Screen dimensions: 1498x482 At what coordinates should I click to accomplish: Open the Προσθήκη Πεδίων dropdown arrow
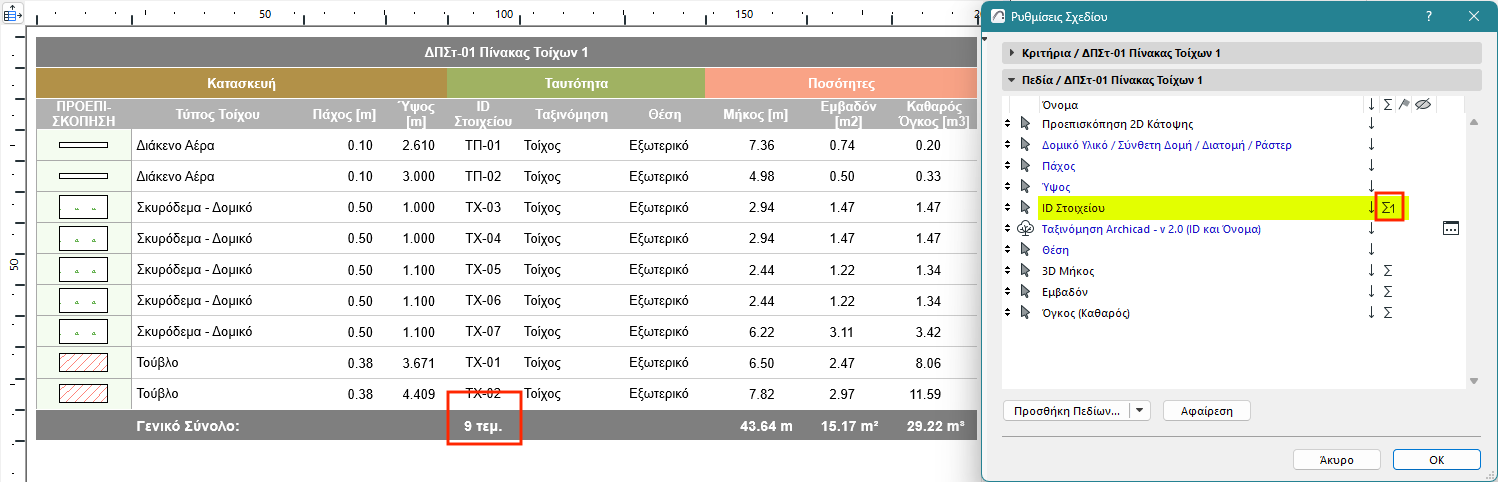click(x=1141, y=410)
